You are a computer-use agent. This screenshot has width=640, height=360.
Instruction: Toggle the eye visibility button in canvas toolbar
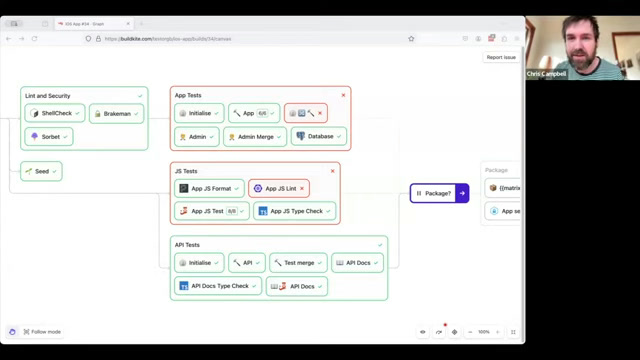coord(423,332)
